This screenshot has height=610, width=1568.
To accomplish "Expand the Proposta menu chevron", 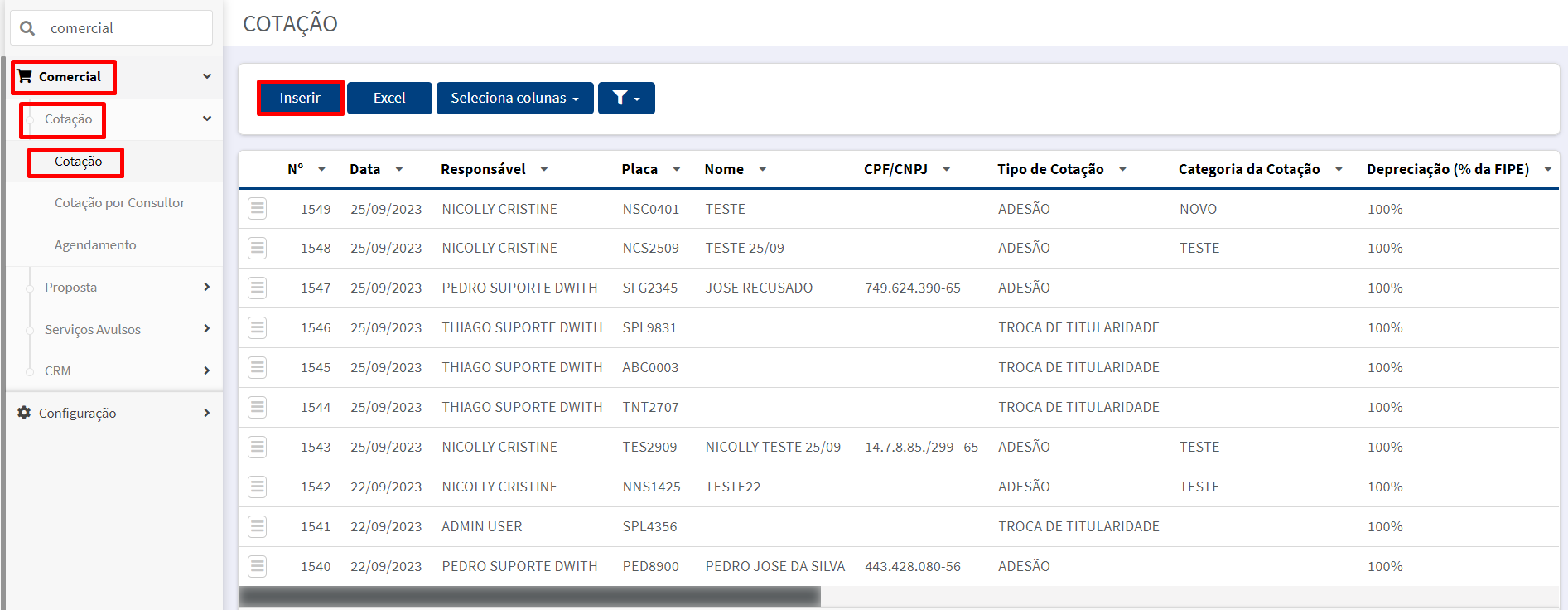I will click(207, 287).
